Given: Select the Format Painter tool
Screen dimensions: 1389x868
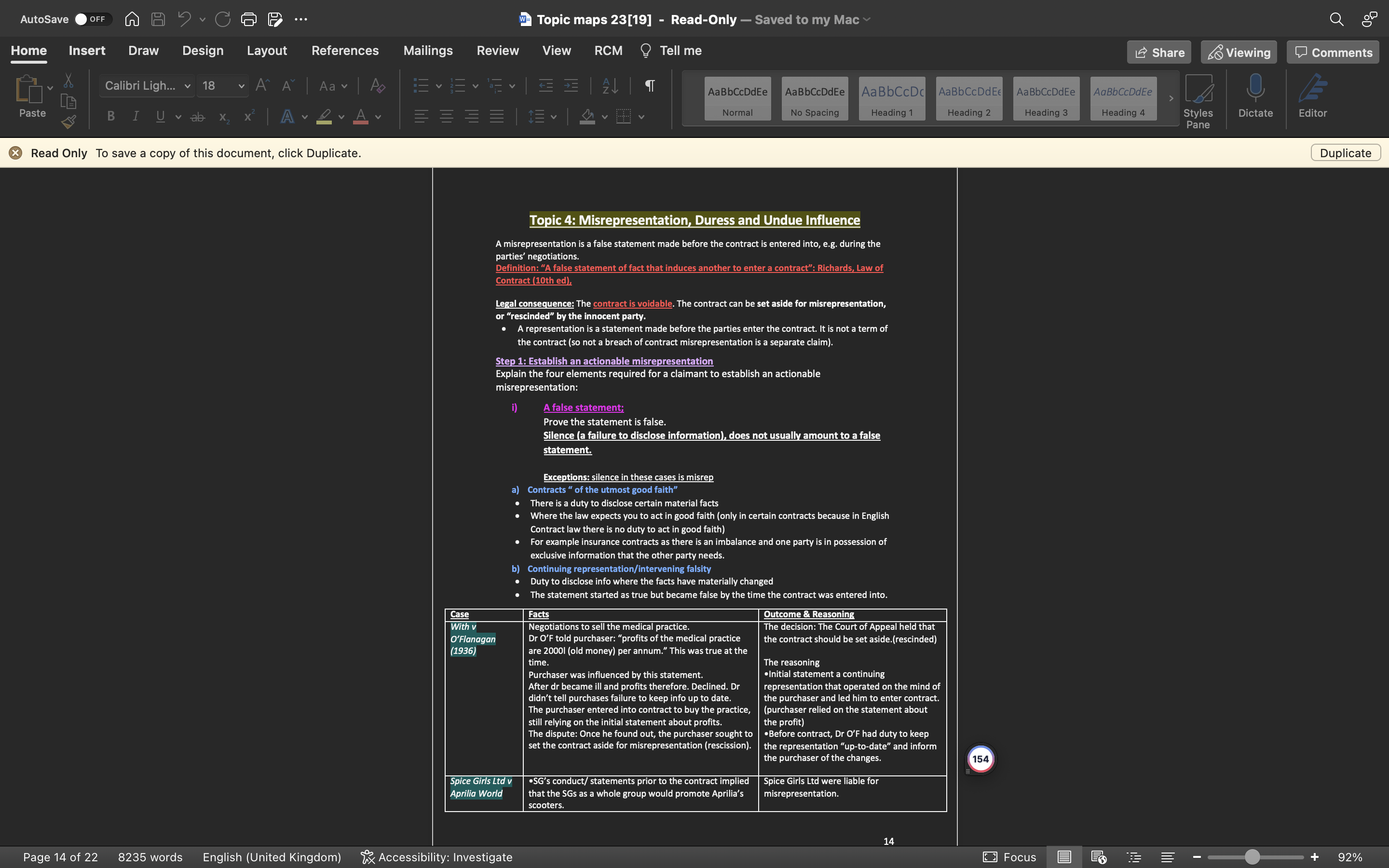Looking at the screenshot, I should 69,122.
